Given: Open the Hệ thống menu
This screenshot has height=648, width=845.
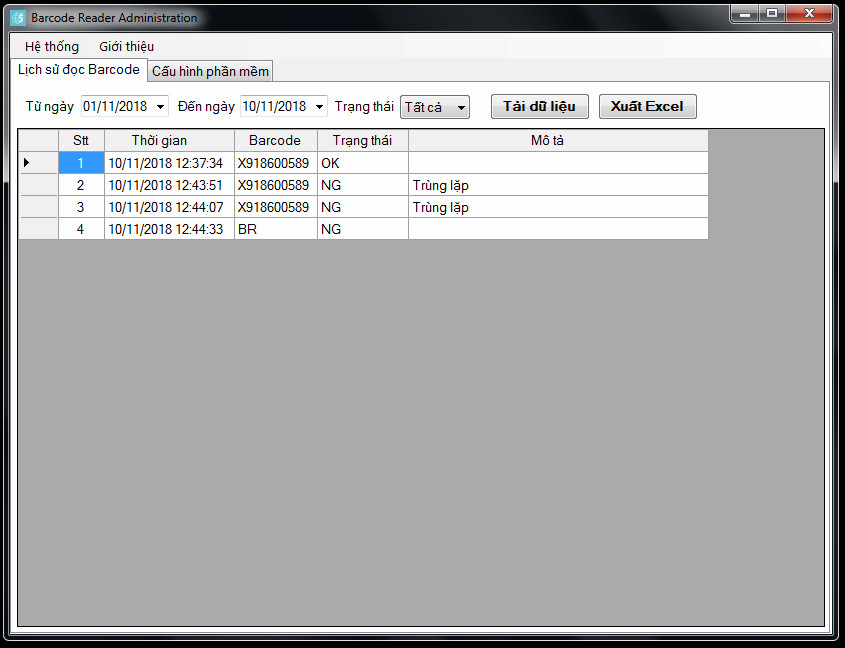Looking at the screenshot, I should tap(52, 47).
